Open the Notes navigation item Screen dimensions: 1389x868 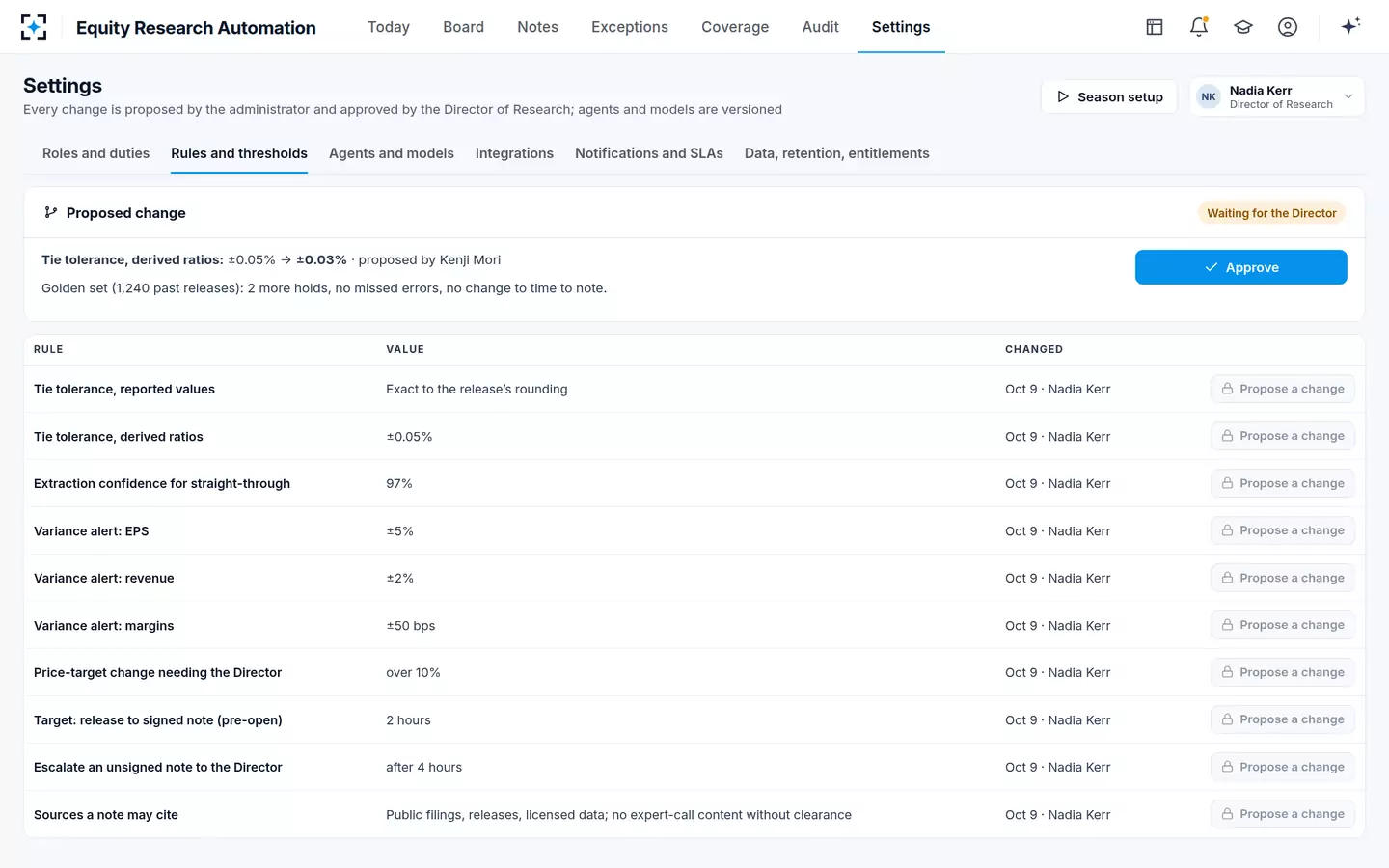(x=538, y=27)
